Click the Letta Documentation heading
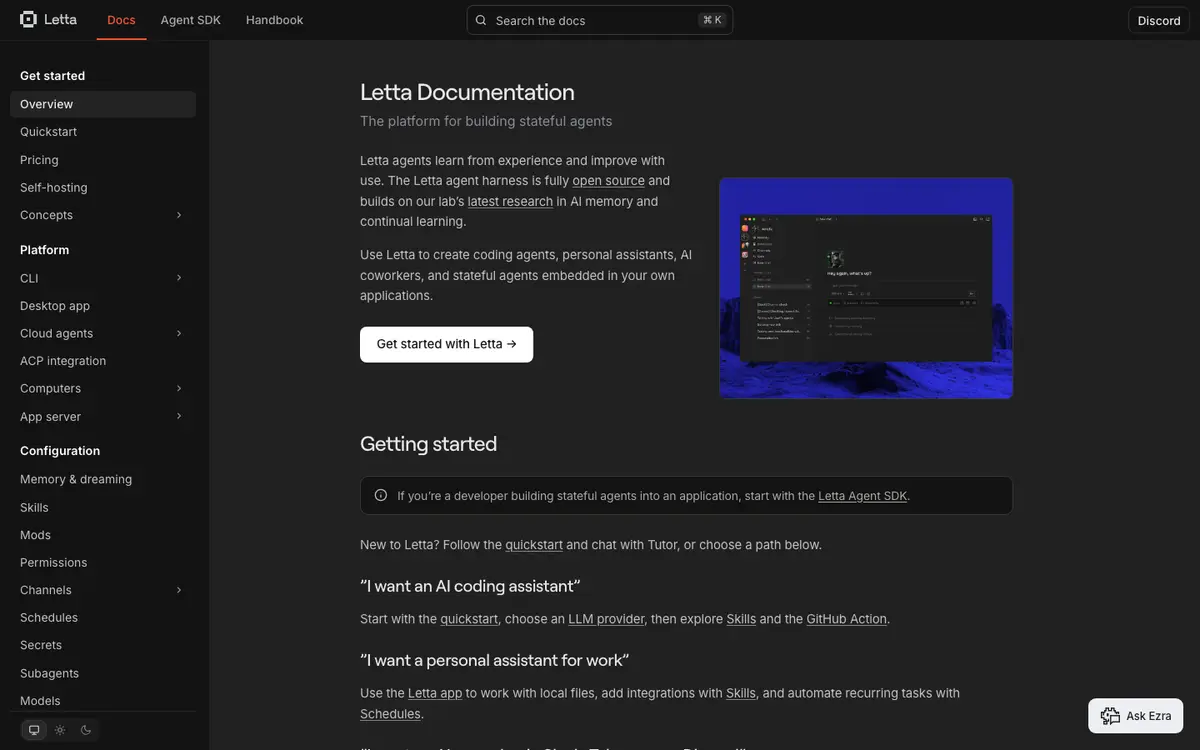The height and width of the screenshot is (750, 1200). [x=467, y=92]
